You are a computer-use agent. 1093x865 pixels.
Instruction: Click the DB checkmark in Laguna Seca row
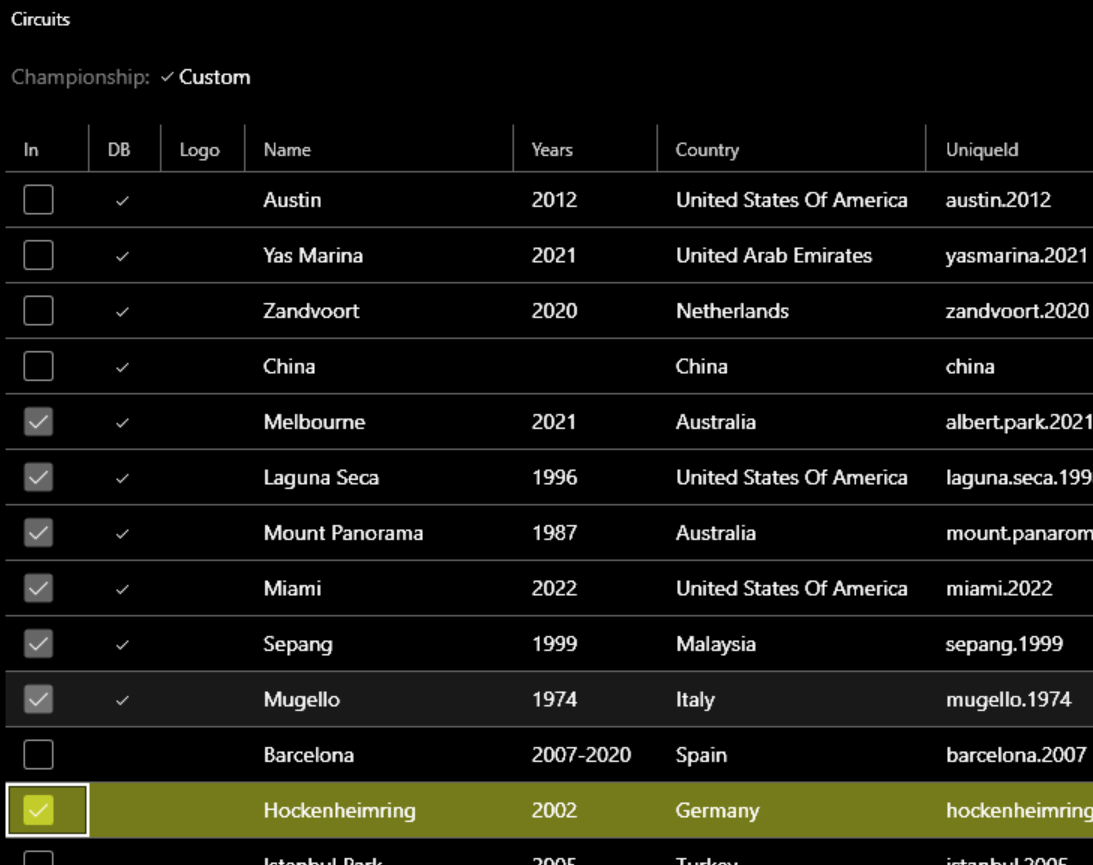[x=122, y=478]
